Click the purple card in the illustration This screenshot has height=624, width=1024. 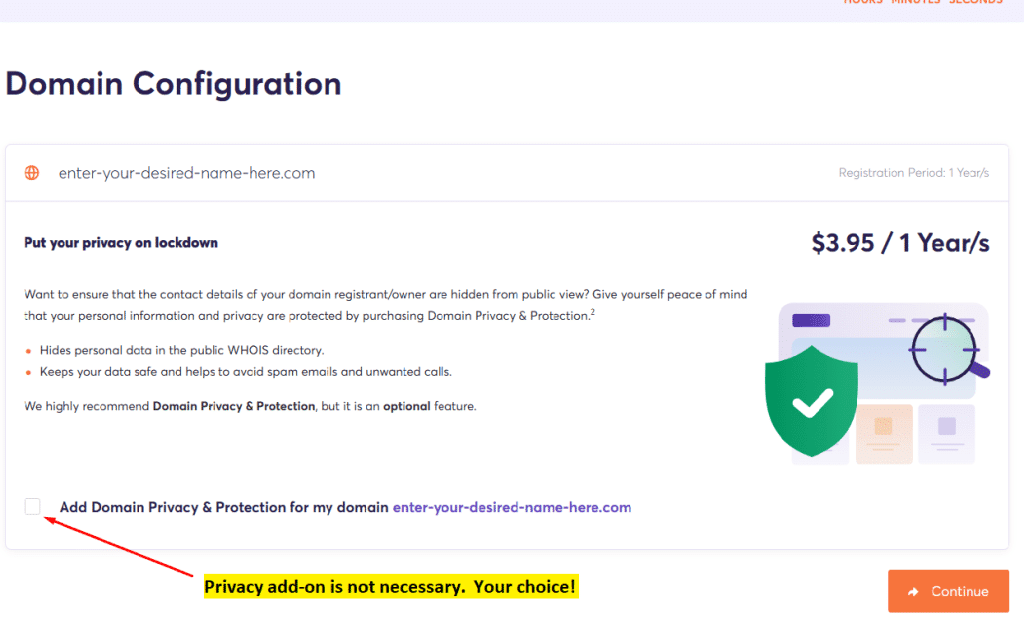[946, 434]
